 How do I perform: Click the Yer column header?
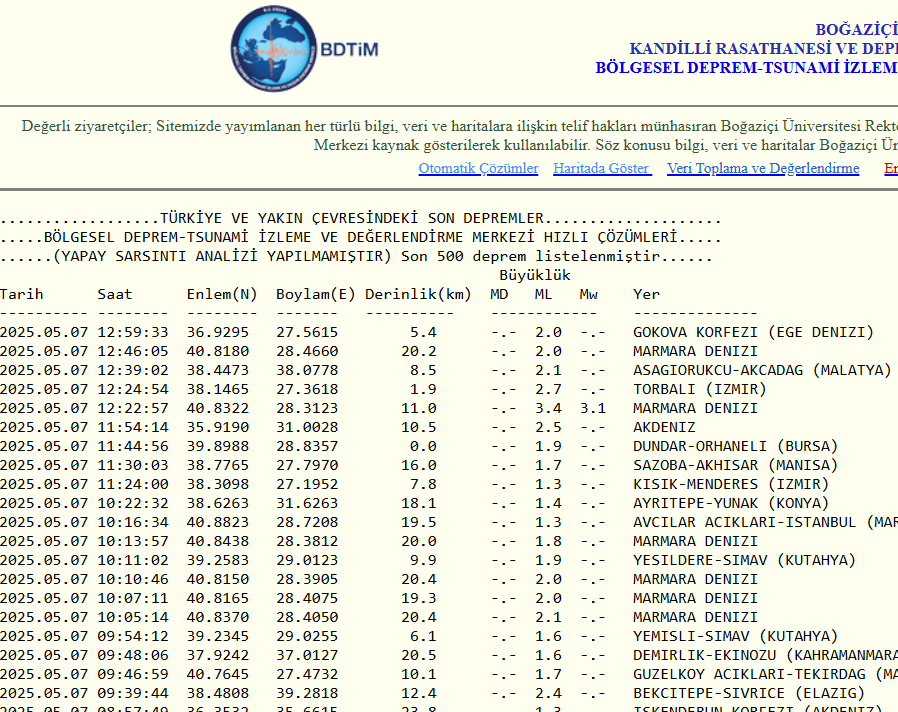click(x=646, y=294)
